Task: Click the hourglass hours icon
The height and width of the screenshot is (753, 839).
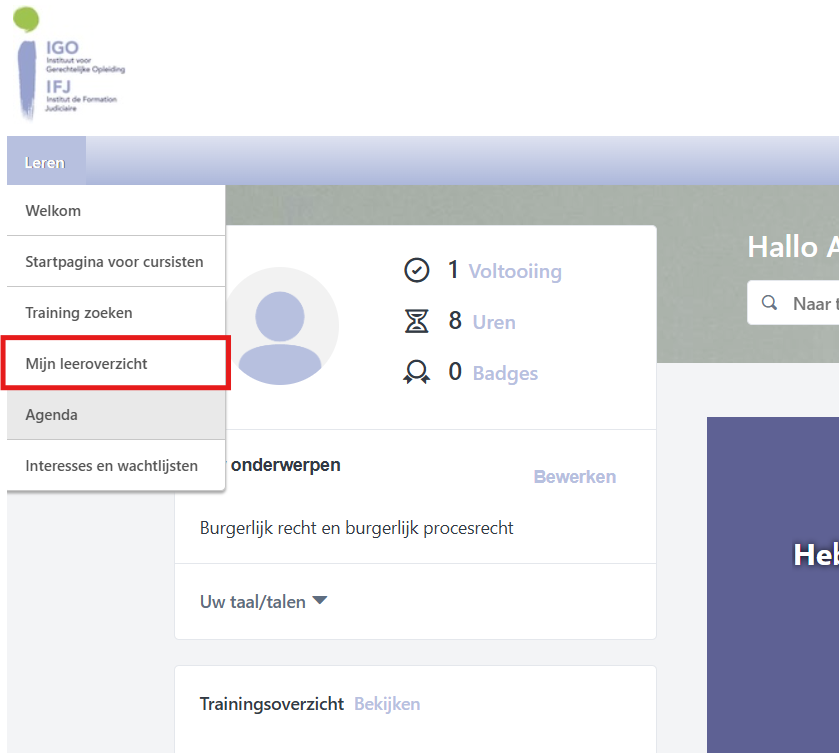Action: click(416, 321)
